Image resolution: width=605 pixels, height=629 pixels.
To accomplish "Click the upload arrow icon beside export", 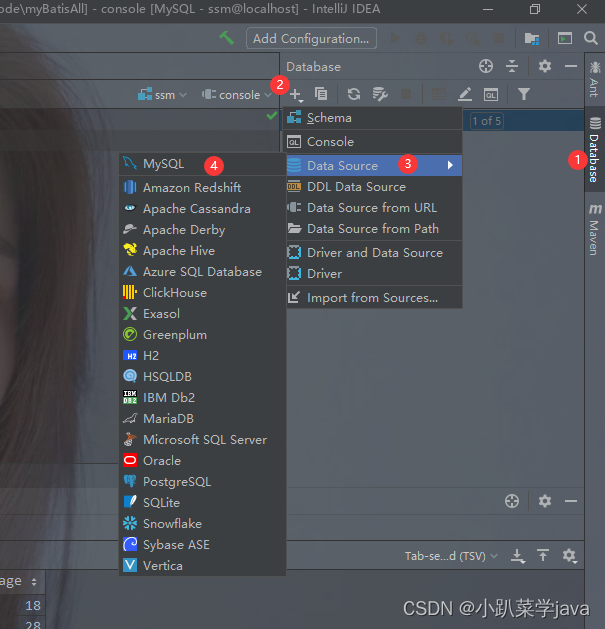I will coord(543,556).
